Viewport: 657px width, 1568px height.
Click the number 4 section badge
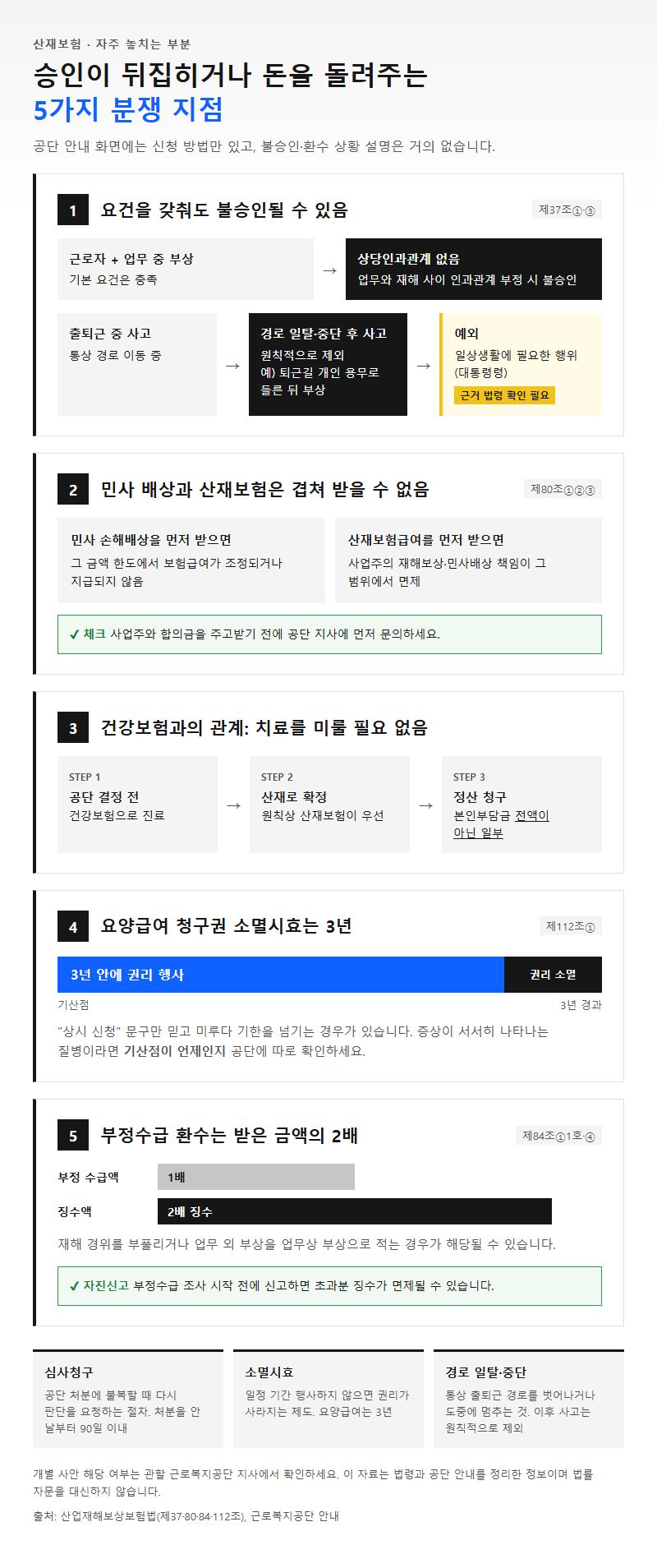pos(73,927)
